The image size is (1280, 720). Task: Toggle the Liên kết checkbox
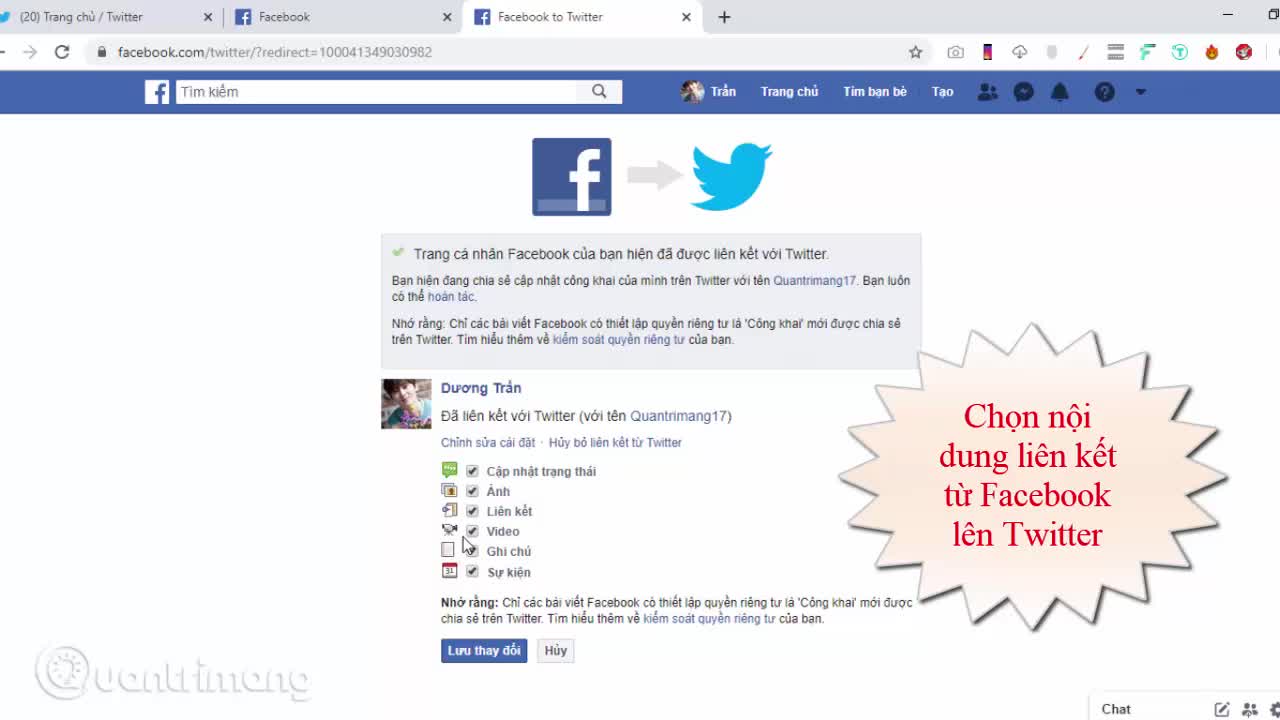[x=472, y=511]
